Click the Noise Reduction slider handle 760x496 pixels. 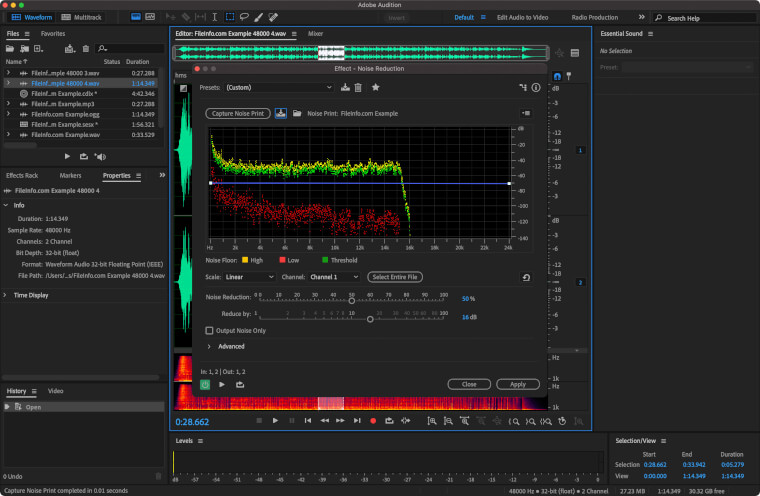point(351,299)
